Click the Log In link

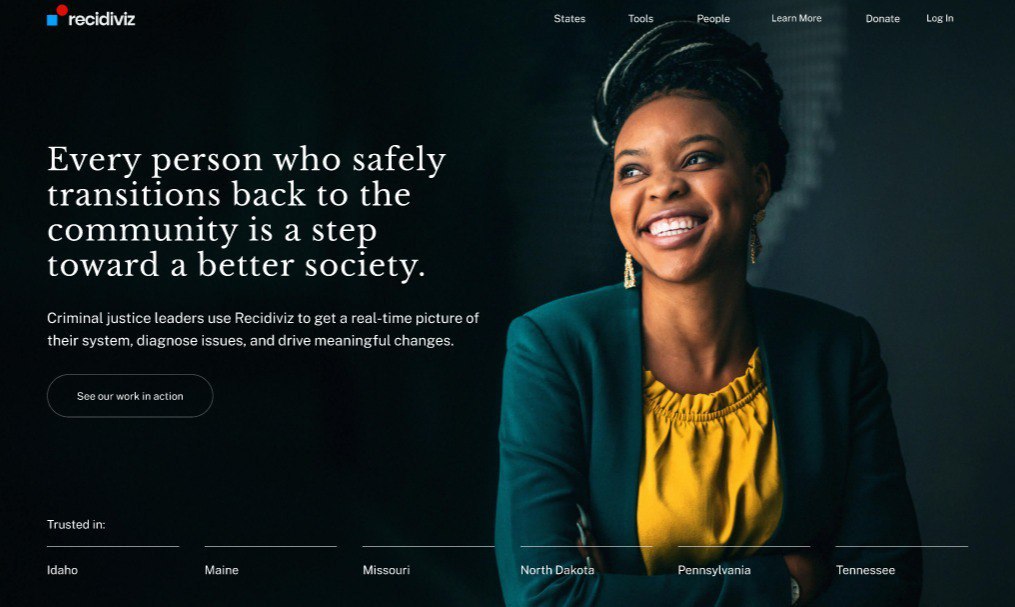[x=939, y=18]
